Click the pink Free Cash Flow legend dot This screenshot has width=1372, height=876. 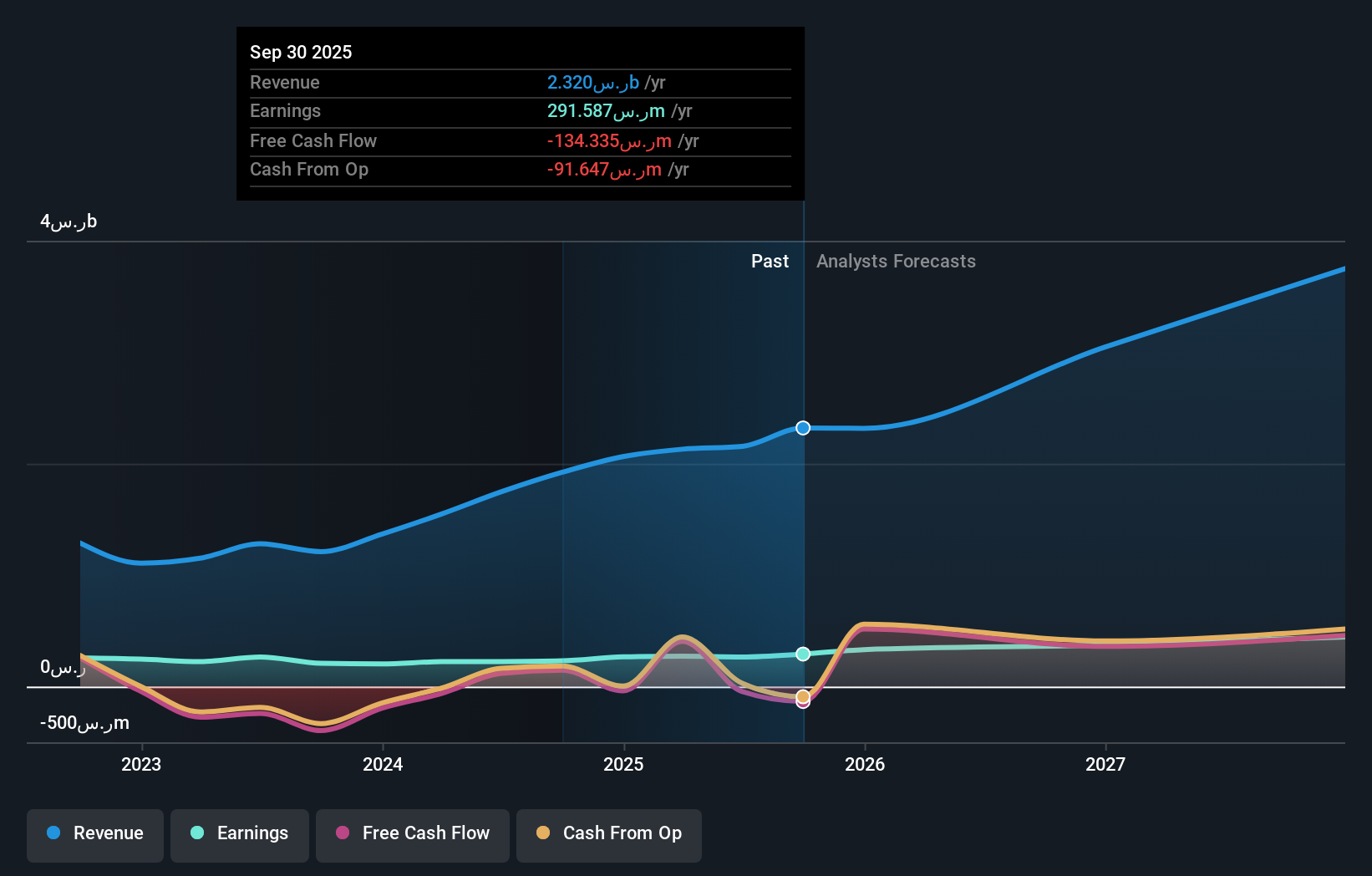(342, 833)
